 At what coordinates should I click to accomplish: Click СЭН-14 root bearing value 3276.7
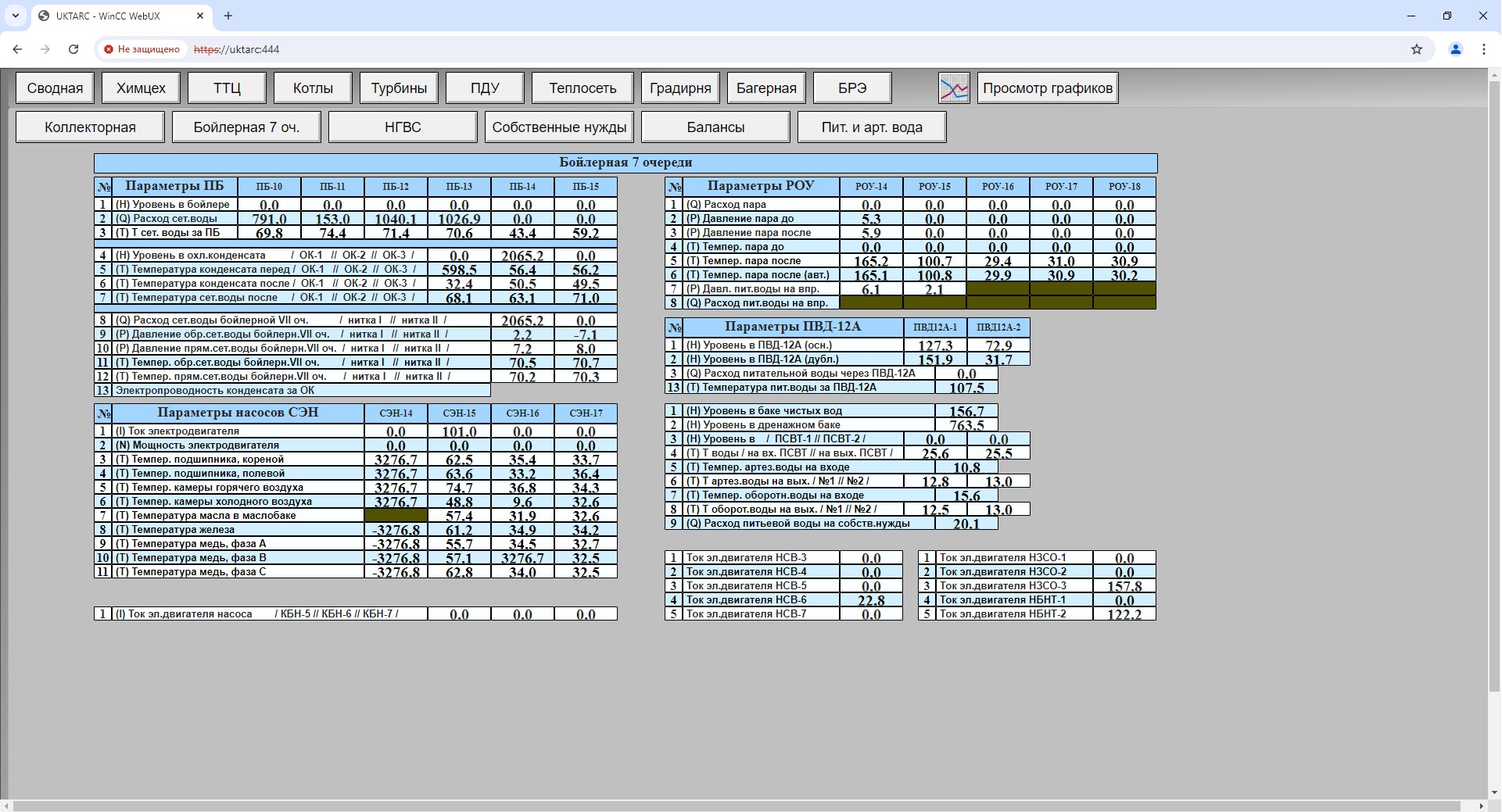click(x=396, y=460)
